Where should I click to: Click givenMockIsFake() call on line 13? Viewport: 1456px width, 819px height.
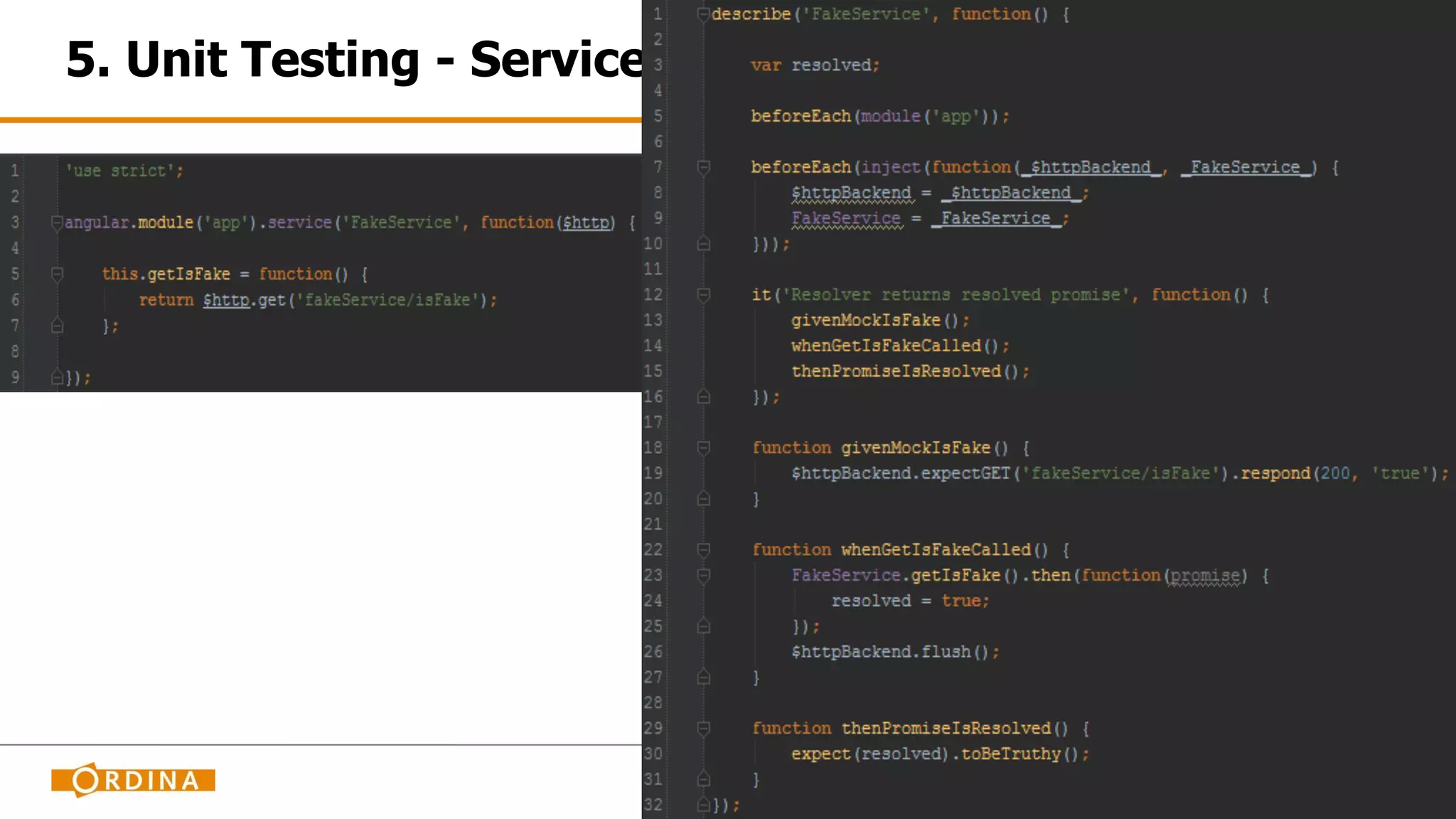(880, 321)
